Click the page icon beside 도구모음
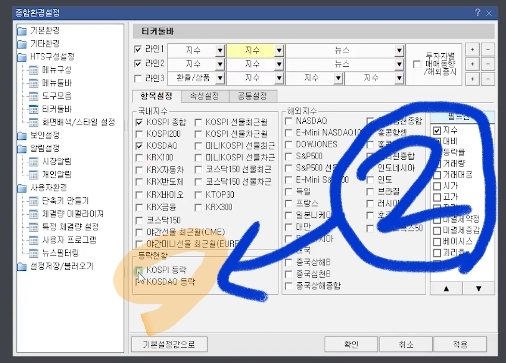This screenshot has width=506, height=363. click(x=34, y=96)
